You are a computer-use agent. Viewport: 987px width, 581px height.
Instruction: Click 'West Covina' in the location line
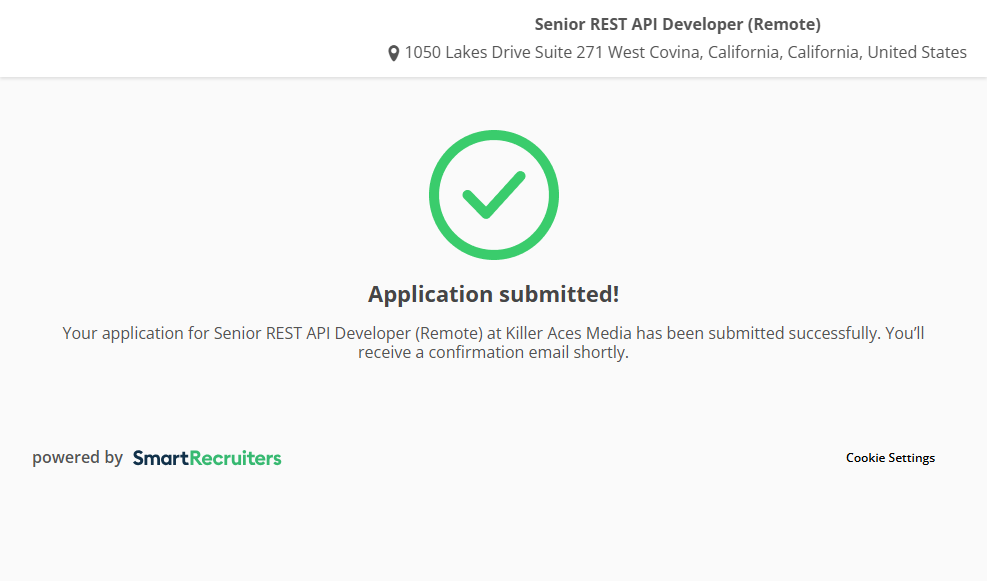(654, 53)
